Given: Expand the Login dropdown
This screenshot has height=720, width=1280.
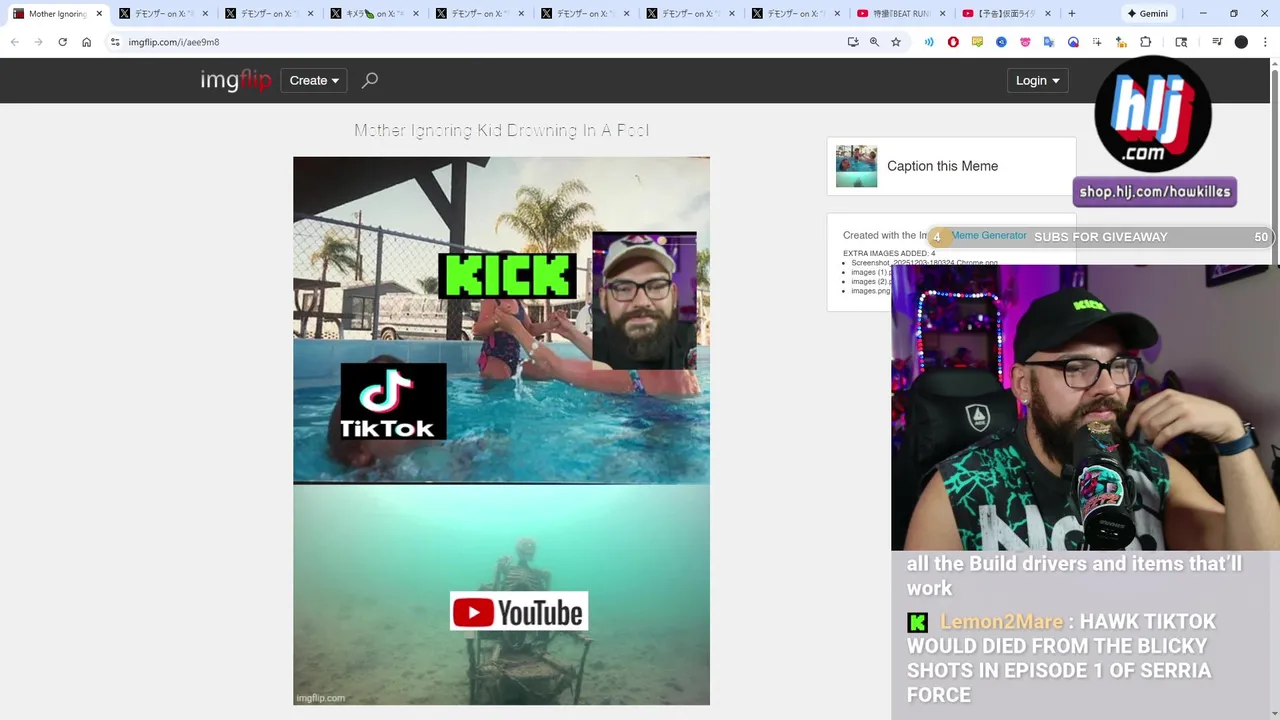Looking at the screenshot, I should 1037,80.
